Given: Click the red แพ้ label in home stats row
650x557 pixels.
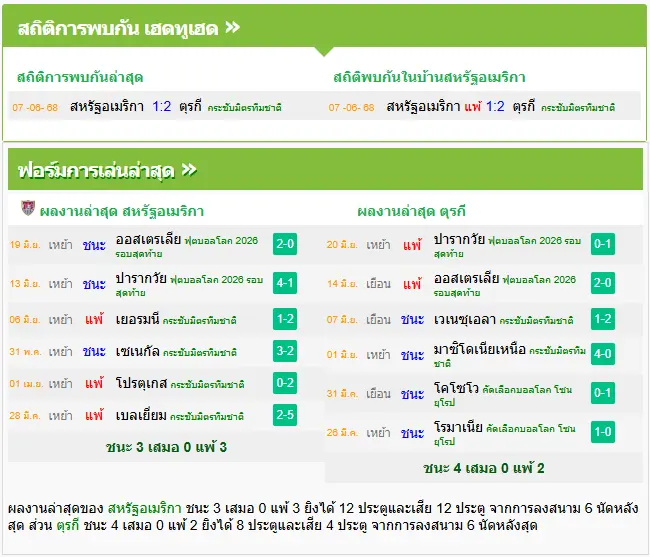Looking at the screenshot, I should click(473, 107).
